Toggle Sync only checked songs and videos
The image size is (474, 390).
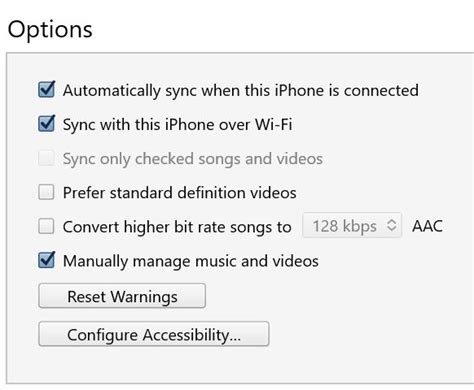coord(46,158)
